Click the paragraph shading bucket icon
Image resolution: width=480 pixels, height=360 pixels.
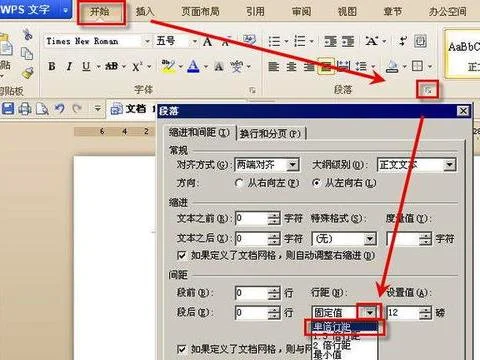tap(393, 66)
